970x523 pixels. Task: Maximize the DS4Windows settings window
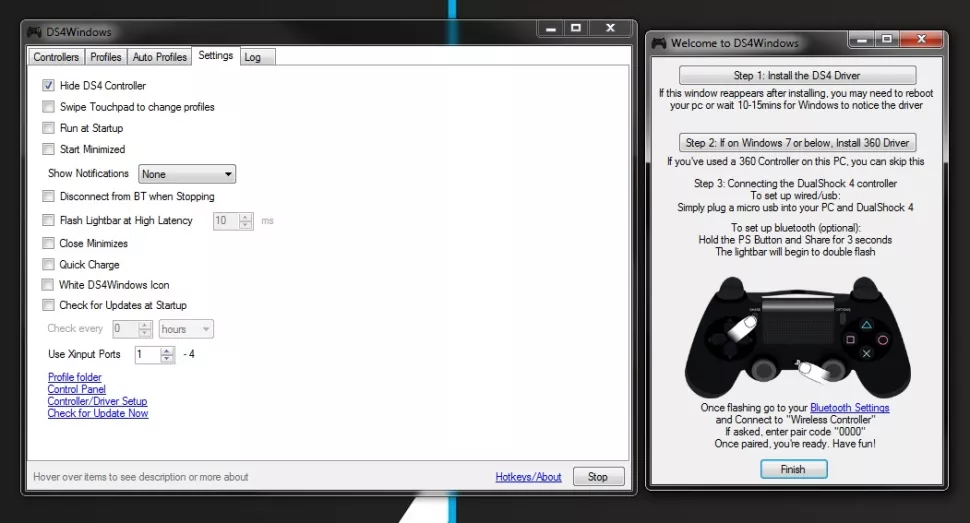[576, 29]
